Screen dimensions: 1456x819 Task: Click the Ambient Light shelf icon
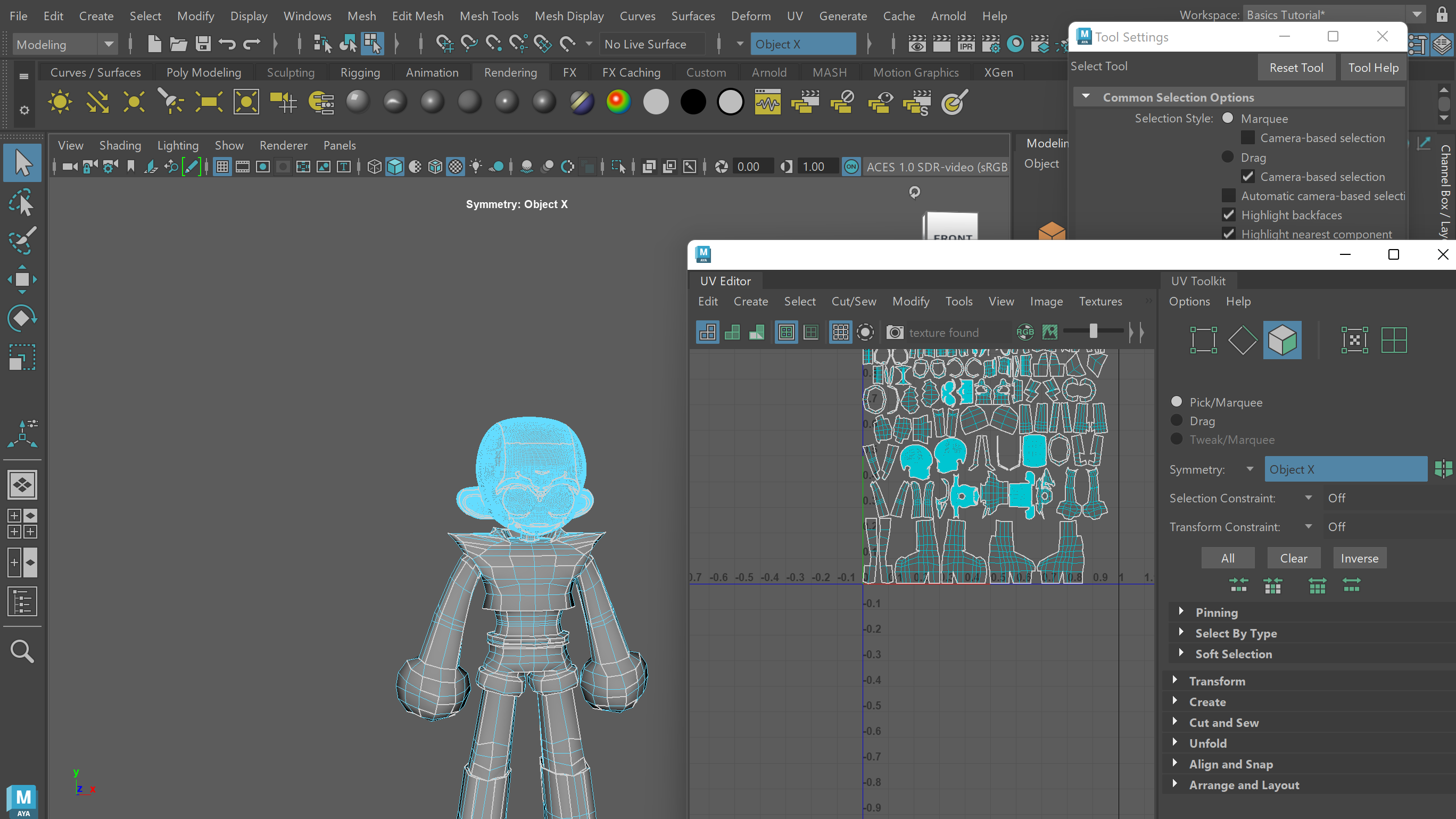coord(60,102)
